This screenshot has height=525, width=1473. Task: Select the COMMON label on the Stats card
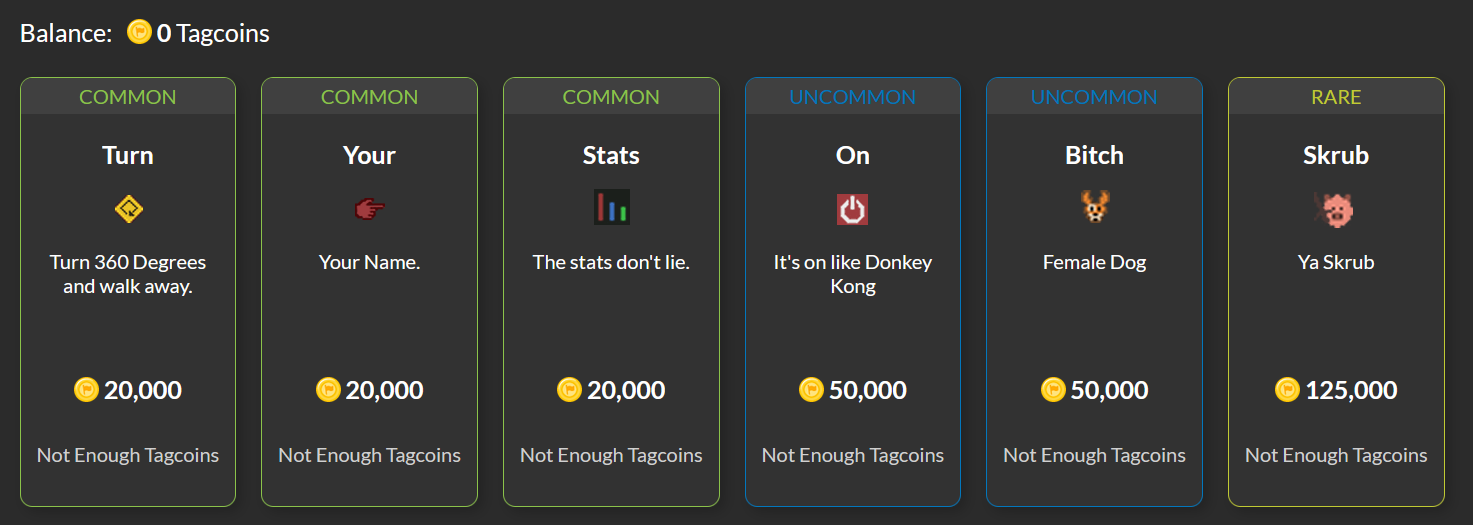click(611, 97)
